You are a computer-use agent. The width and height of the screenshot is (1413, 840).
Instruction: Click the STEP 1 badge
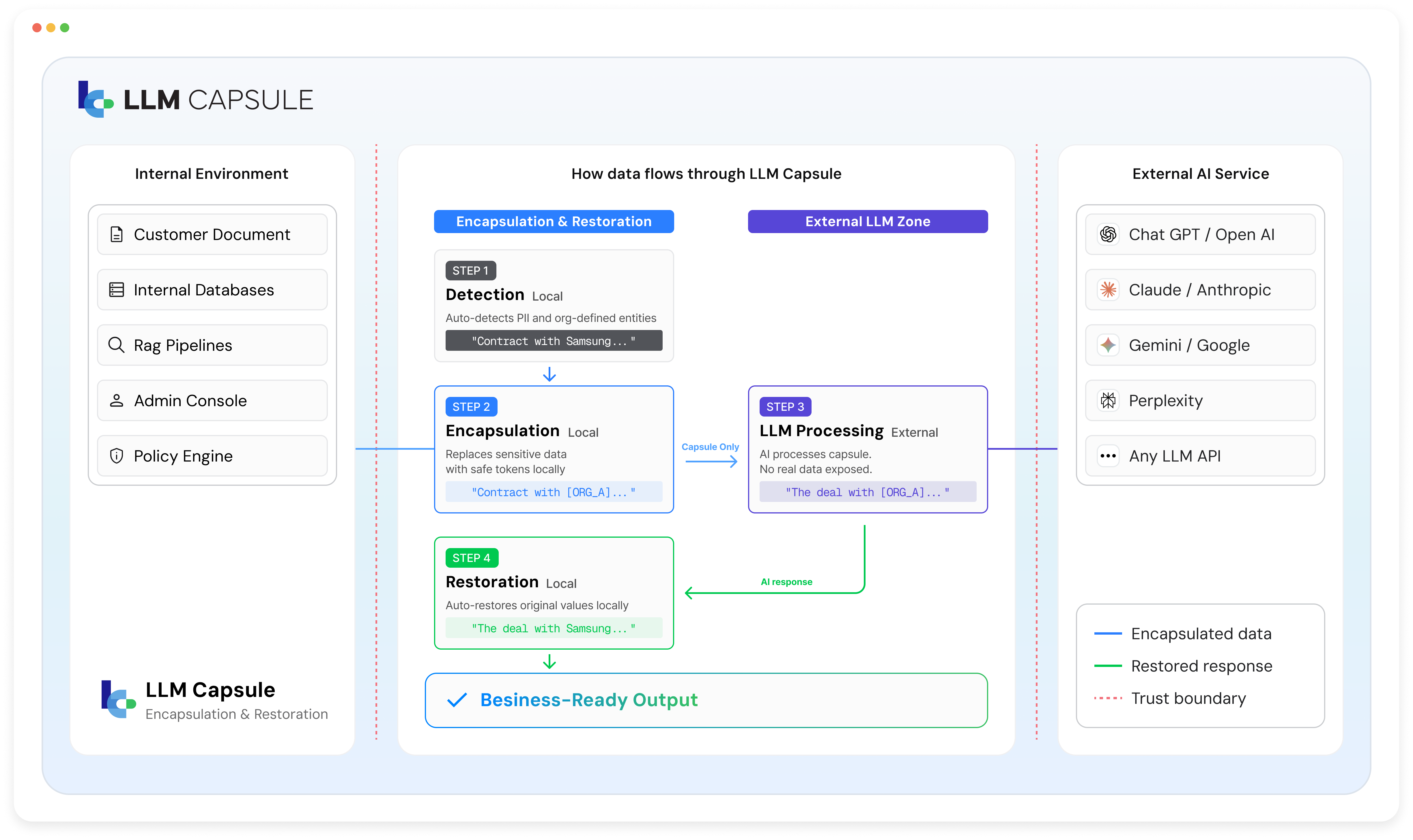pyautogui.click(x=471, y=271)
